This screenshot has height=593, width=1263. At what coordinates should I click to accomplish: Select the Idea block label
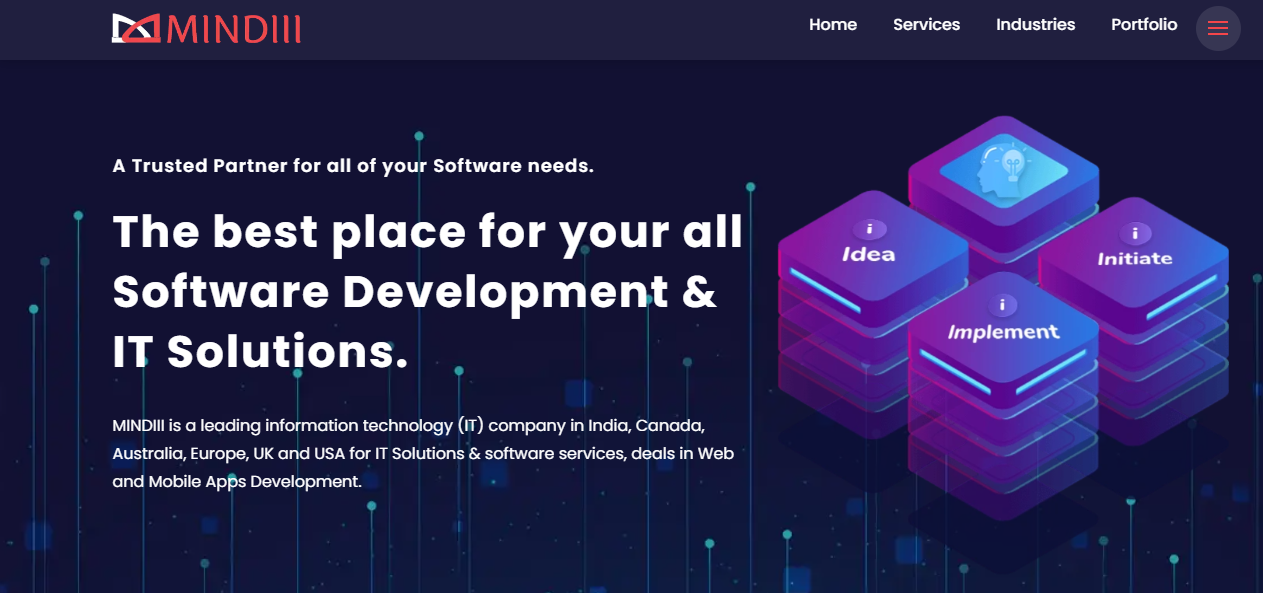tap(869, 254)
